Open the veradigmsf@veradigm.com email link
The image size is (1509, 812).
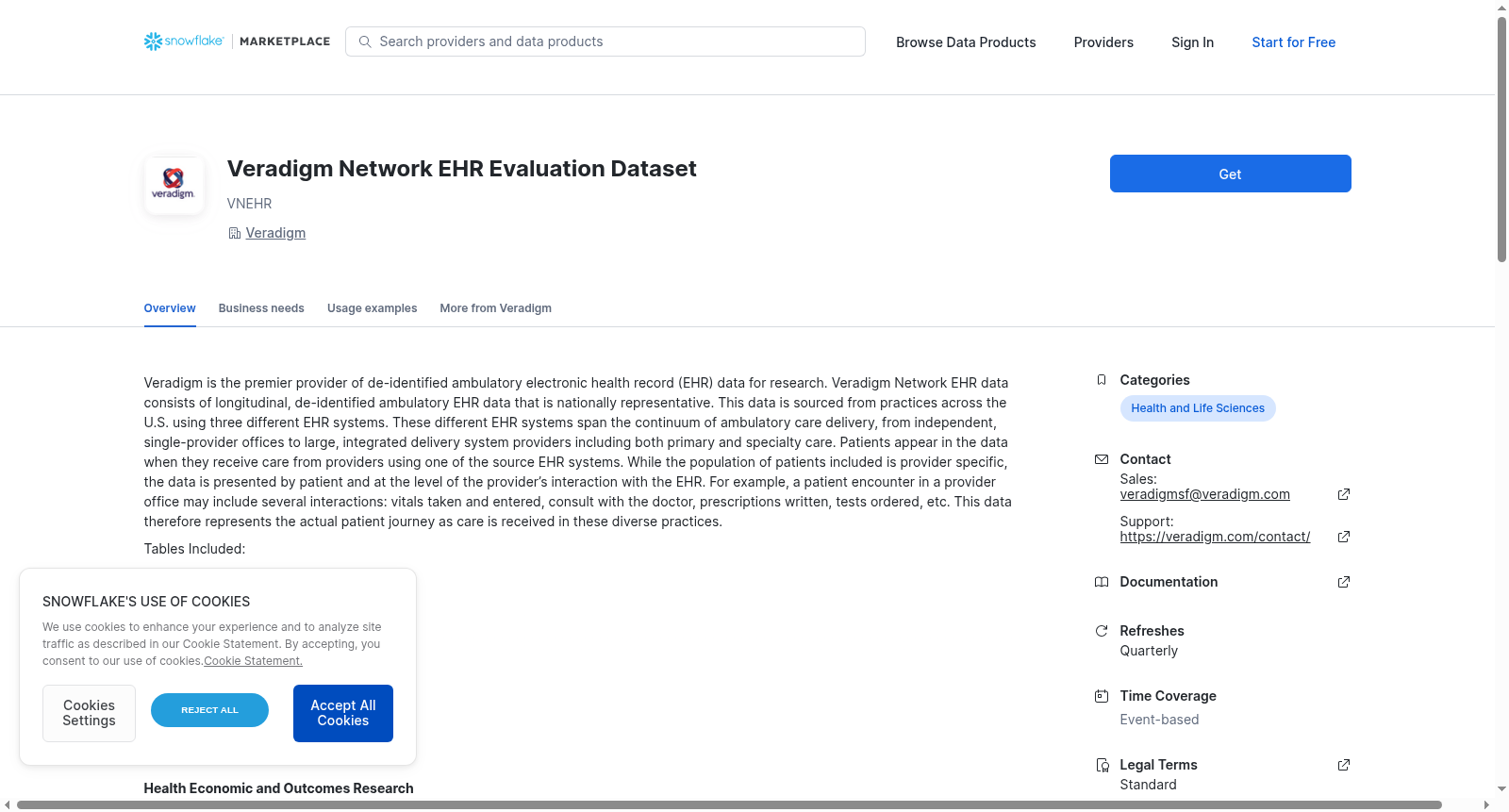1204,494
